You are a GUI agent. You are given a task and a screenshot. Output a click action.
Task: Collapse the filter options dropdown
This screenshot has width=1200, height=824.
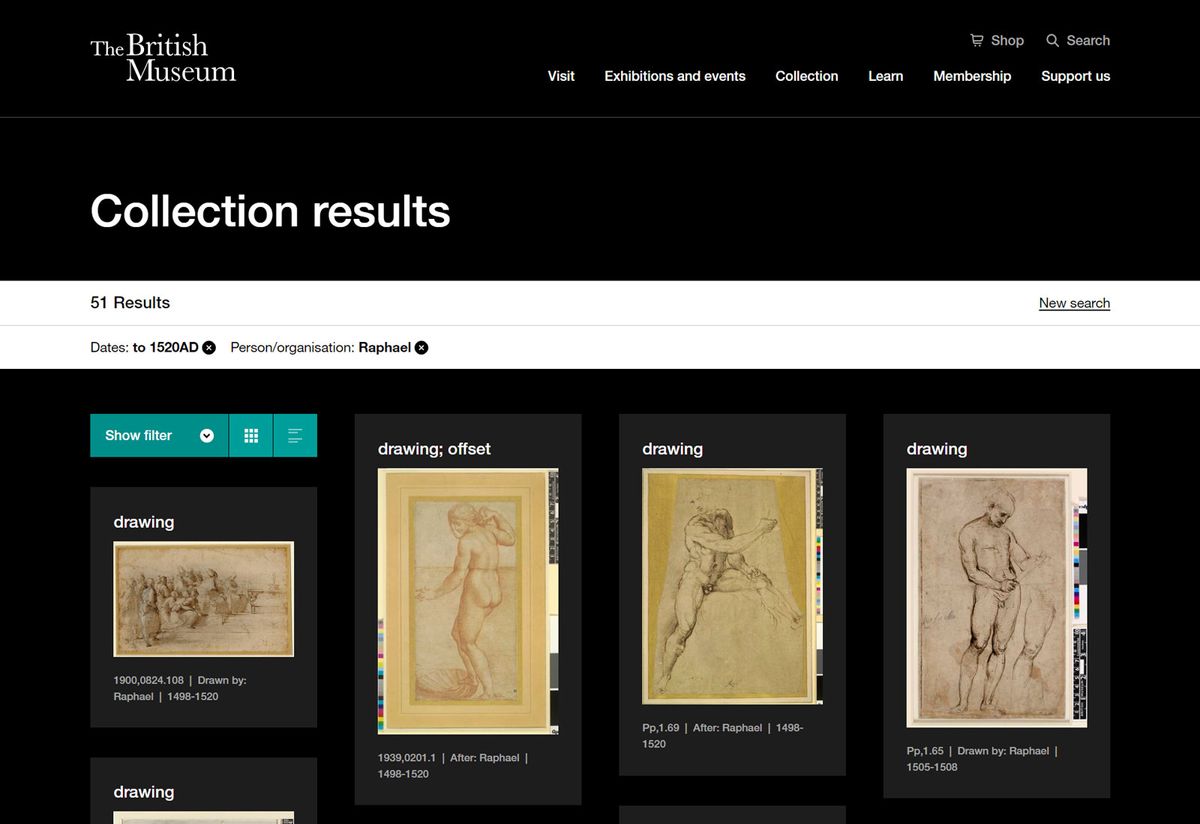tap(206, 435)
